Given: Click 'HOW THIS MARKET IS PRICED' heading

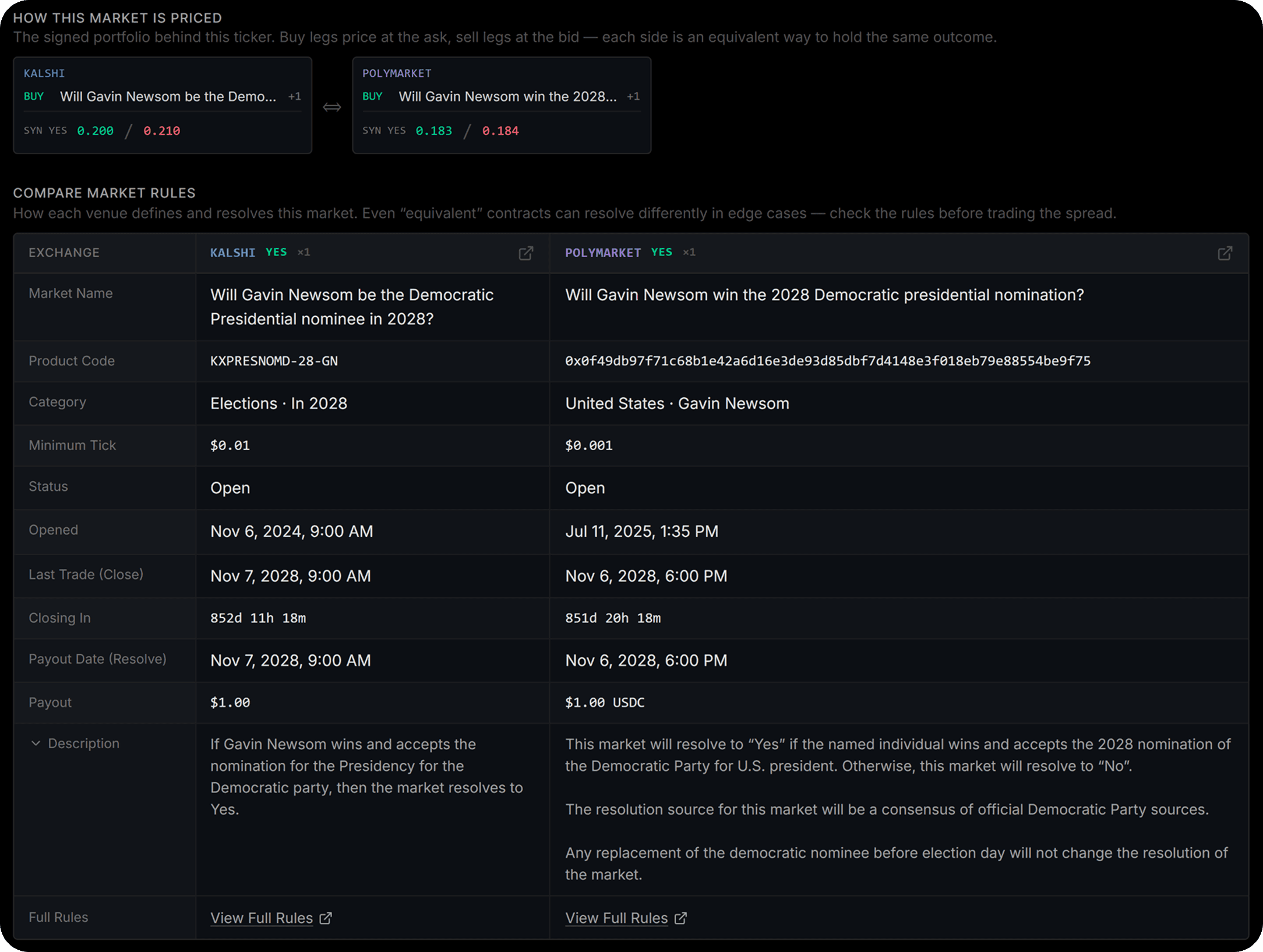Looking at the screenshot, I should pos(117,18).
